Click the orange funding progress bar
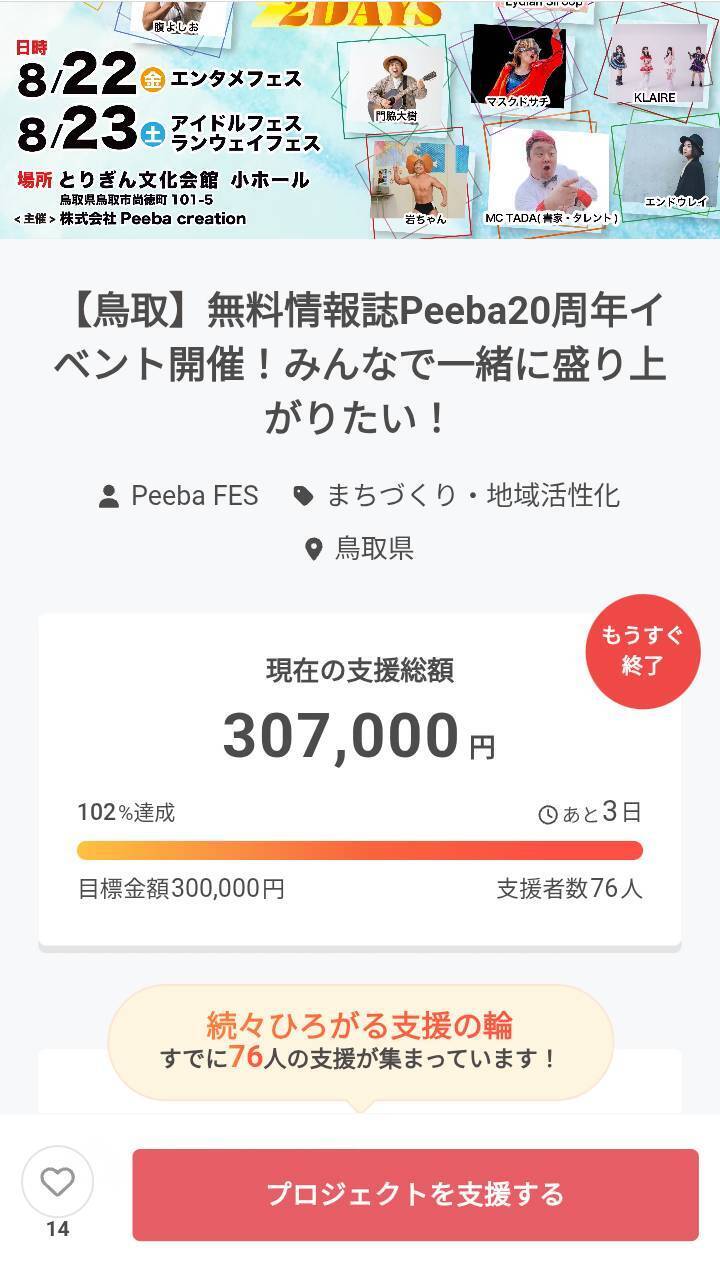 (360, 850)
